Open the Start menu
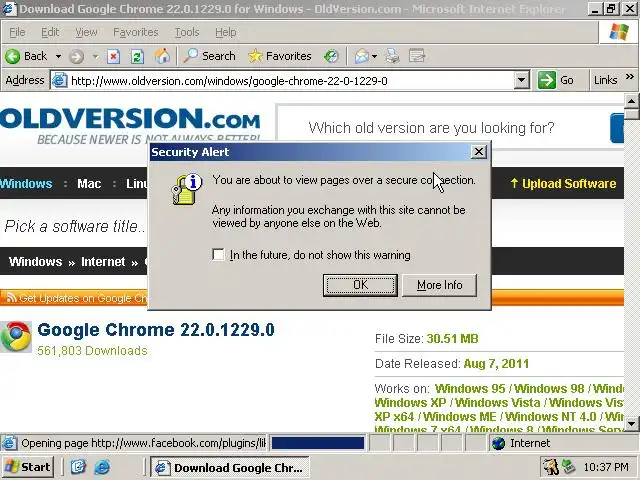 point(28,467)
